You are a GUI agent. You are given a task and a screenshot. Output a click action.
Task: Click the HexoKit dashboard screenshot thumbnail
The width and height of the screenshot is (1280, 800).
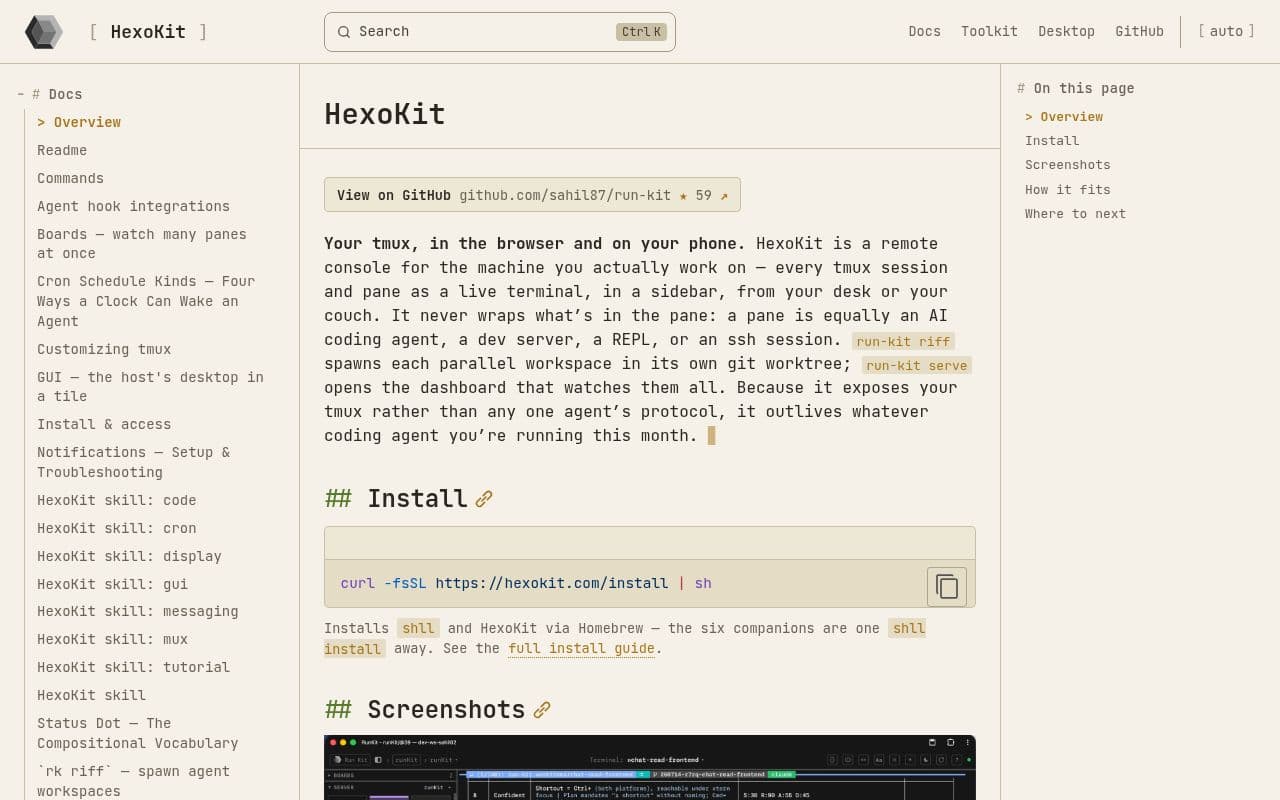point(650,768)
